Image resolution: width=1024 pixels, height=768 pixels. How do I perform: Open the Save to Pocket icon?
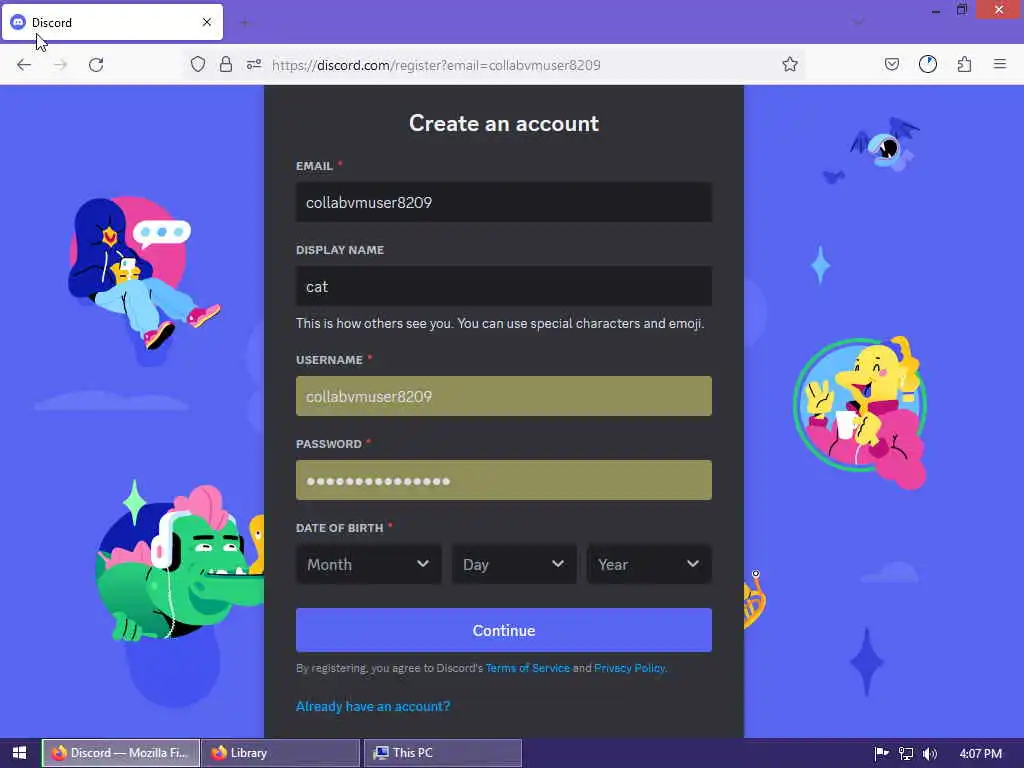tap(892, 64)
